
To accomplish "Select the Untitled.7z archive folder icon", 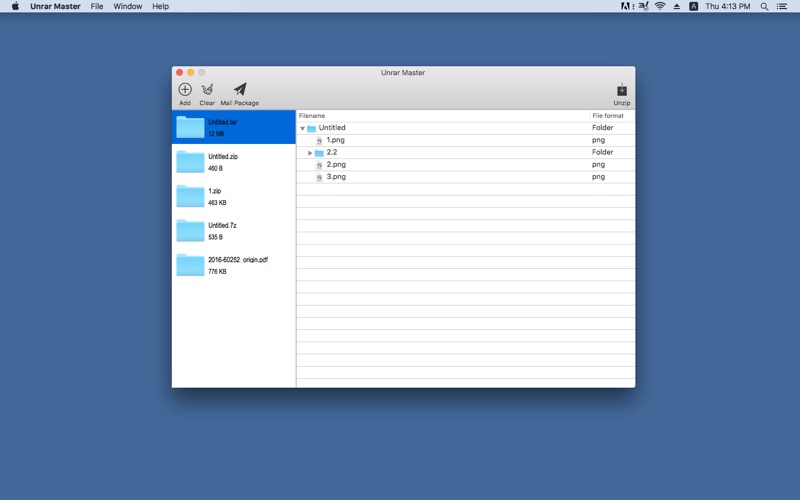I will tap(190, 231).
